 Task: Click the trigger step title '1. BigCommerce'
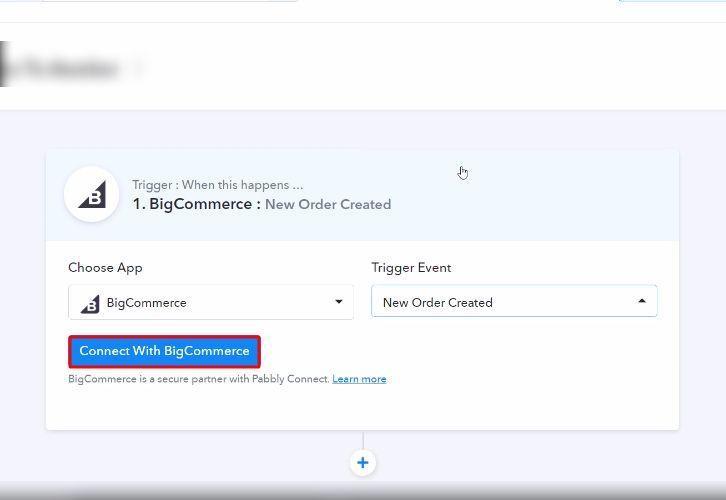[x=195, y=204]
